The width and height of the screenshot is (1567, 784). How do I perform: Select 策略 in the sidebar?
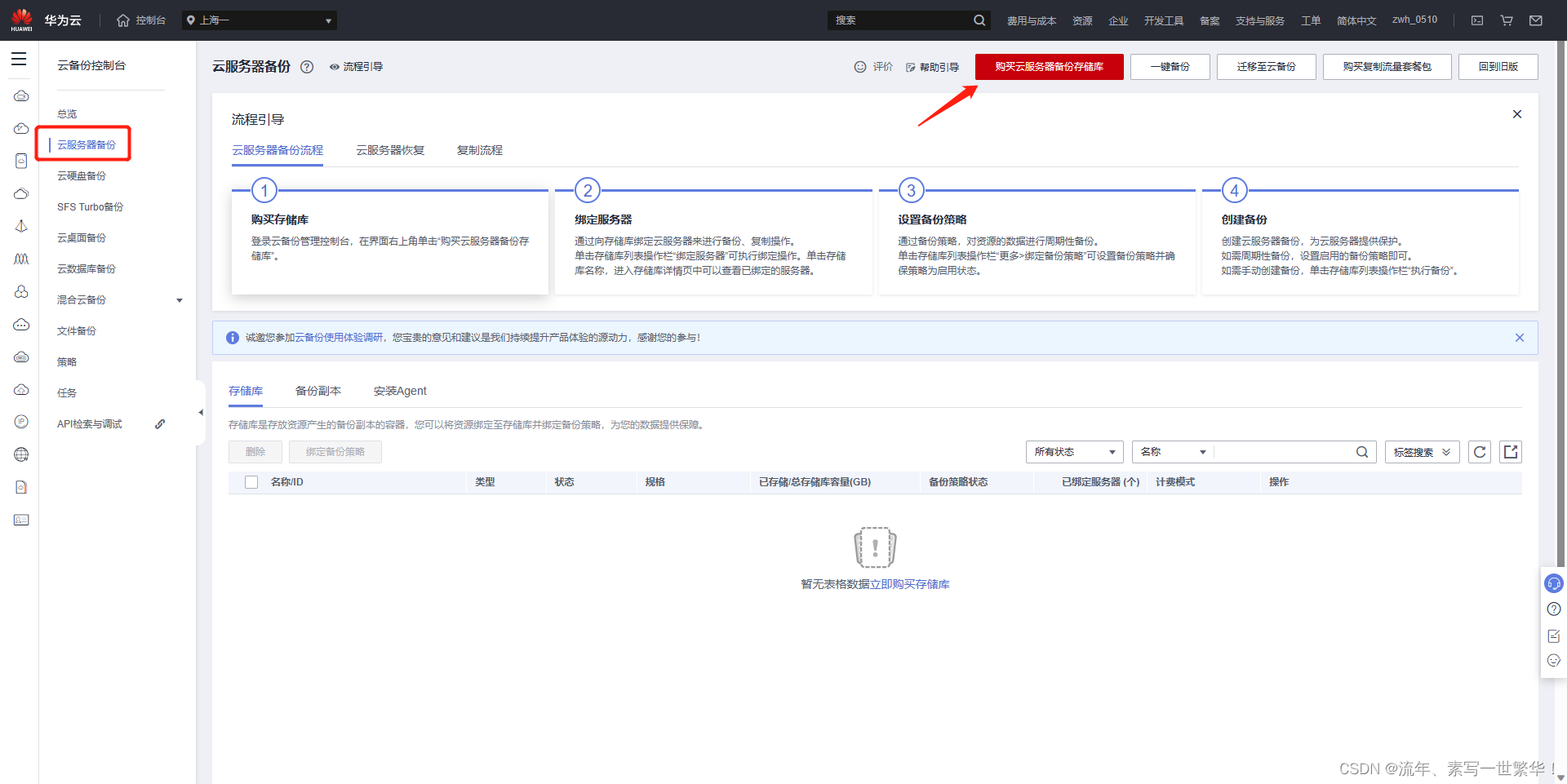pyautogui.click(x=67, y=362)
